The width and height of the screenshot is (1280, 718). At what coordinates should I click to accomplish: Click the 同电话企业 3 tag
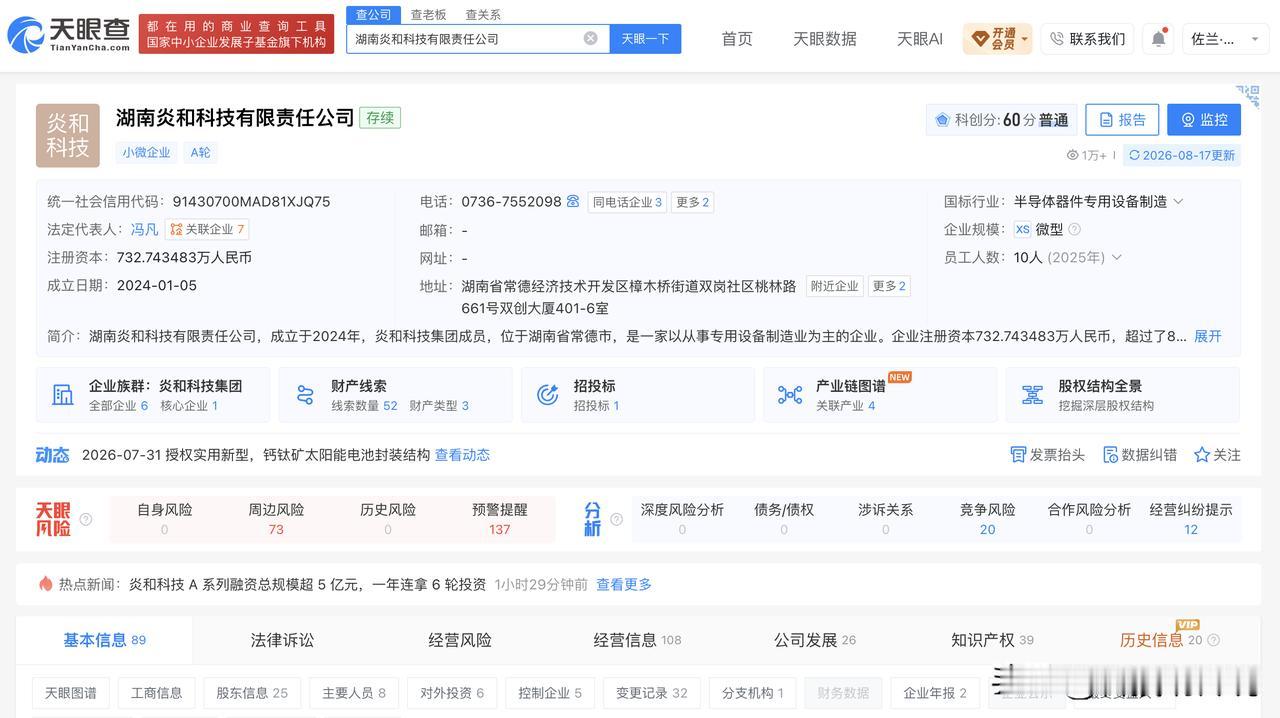click(x=627, y=202)
